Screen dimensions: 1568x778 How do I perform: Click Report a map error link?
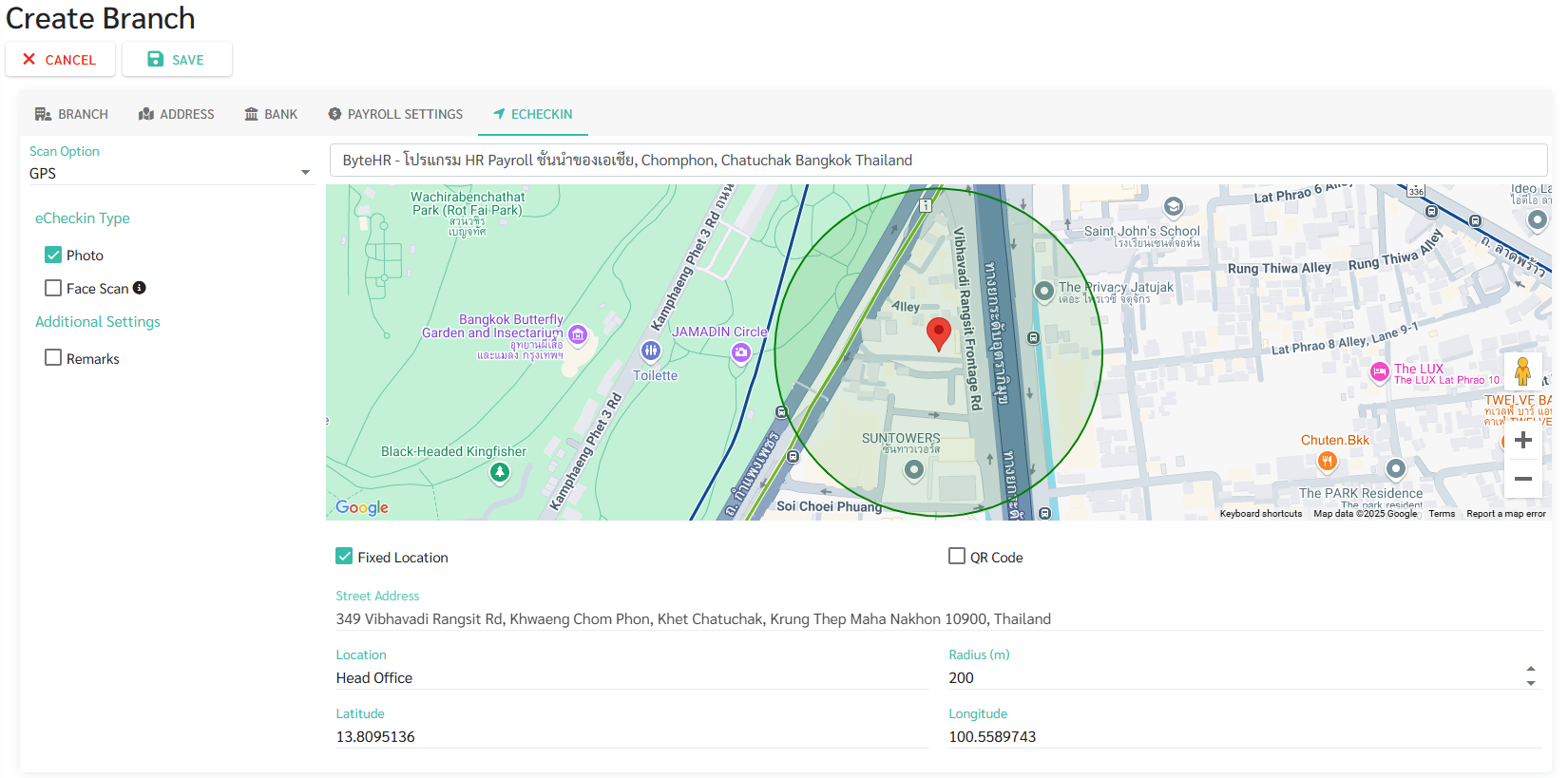click(x=1506, y=514)
